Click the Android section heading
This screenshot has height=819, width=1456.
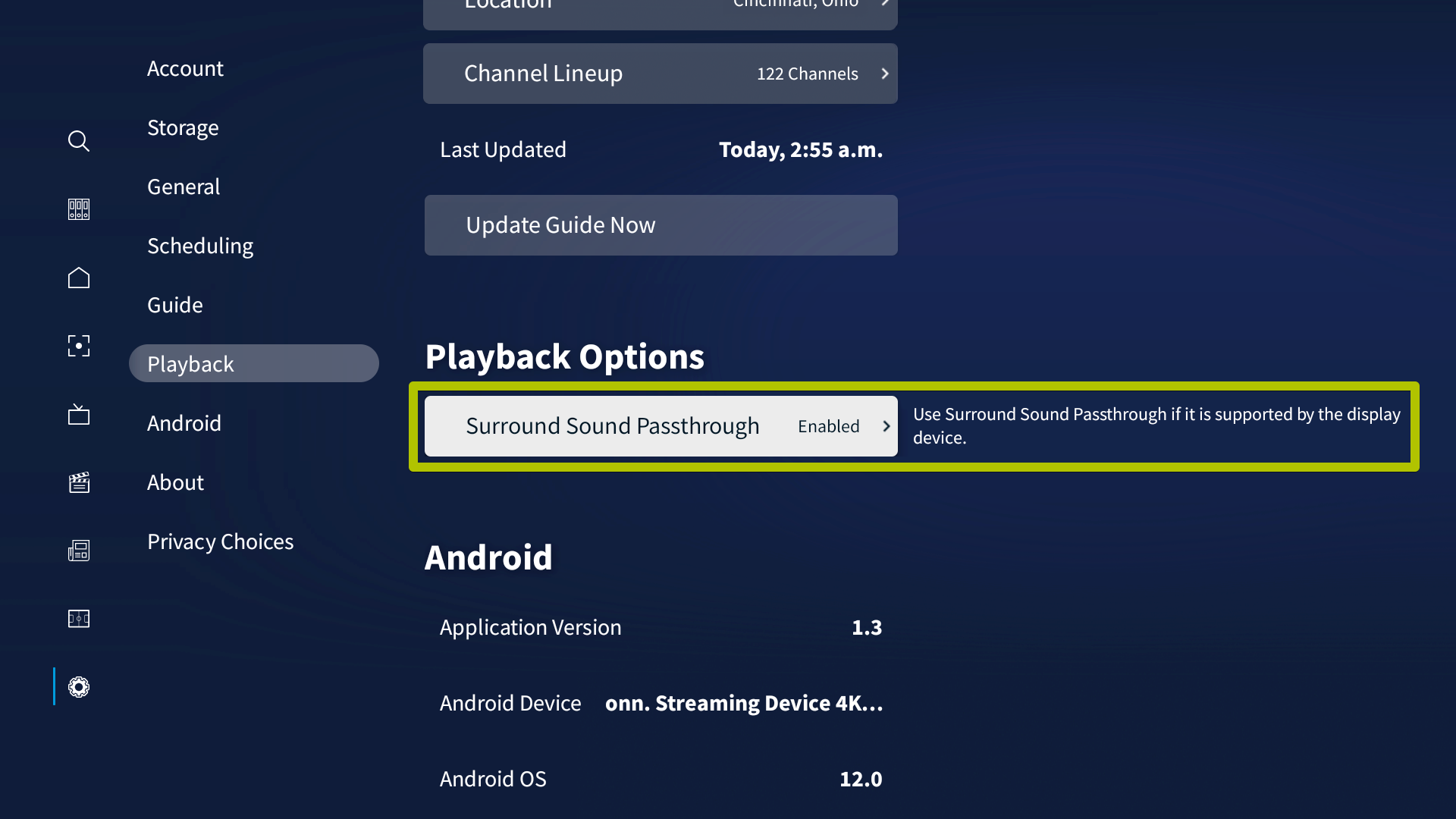tap(488, 557)
